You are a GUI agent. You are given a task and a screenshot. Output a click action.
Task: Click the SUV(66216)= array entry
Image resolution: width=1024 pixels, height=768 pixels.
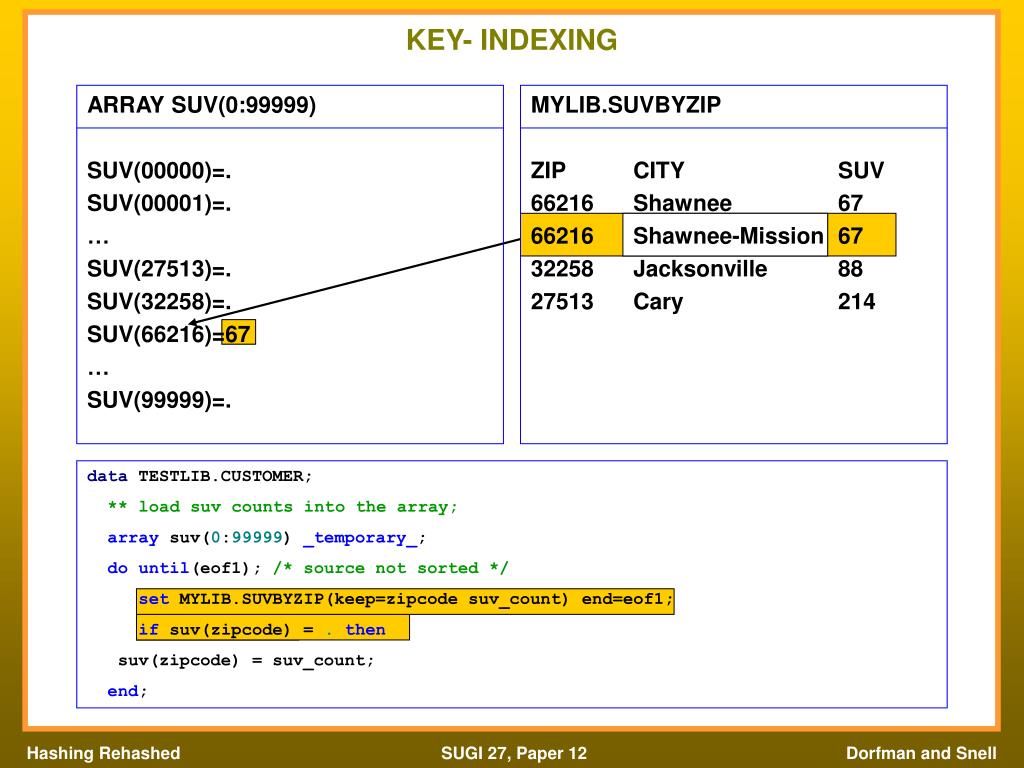155,334
